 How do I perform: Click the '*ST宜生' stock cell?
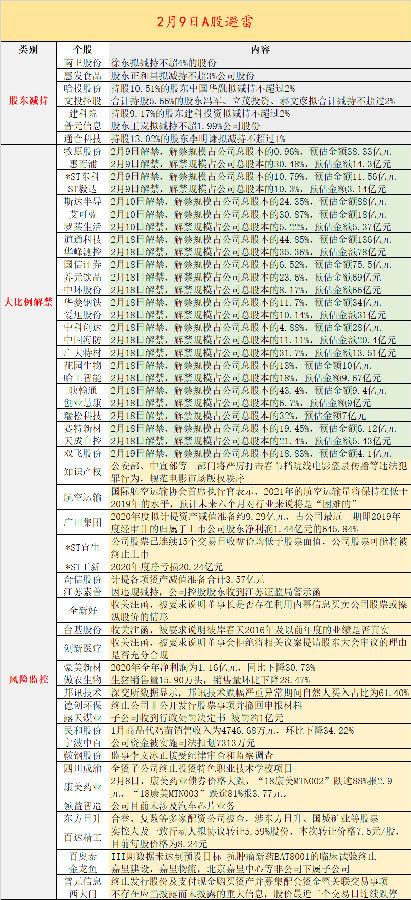82,546
